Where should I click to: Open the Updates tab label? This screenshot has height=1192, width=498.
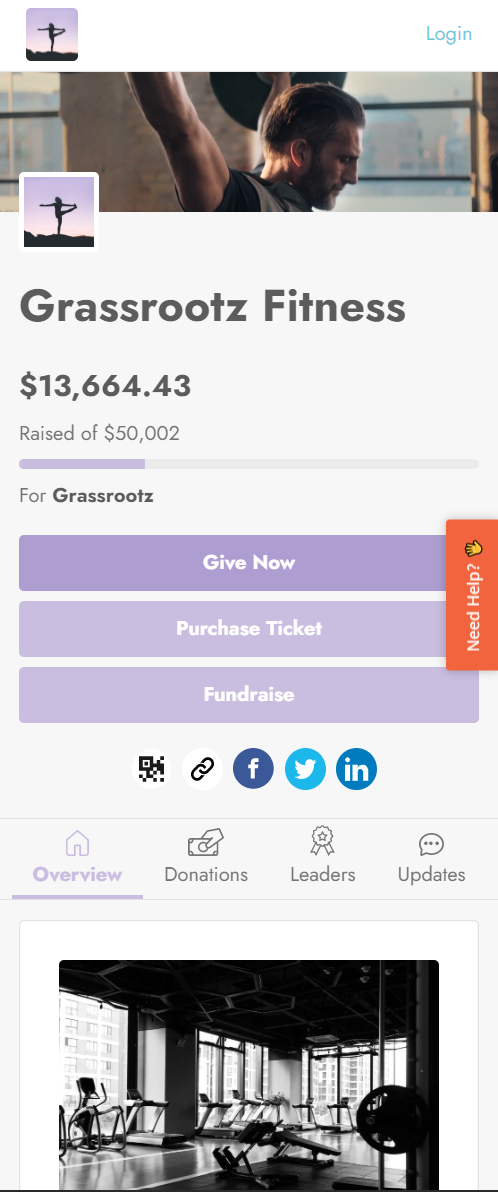tap(431, 874)
